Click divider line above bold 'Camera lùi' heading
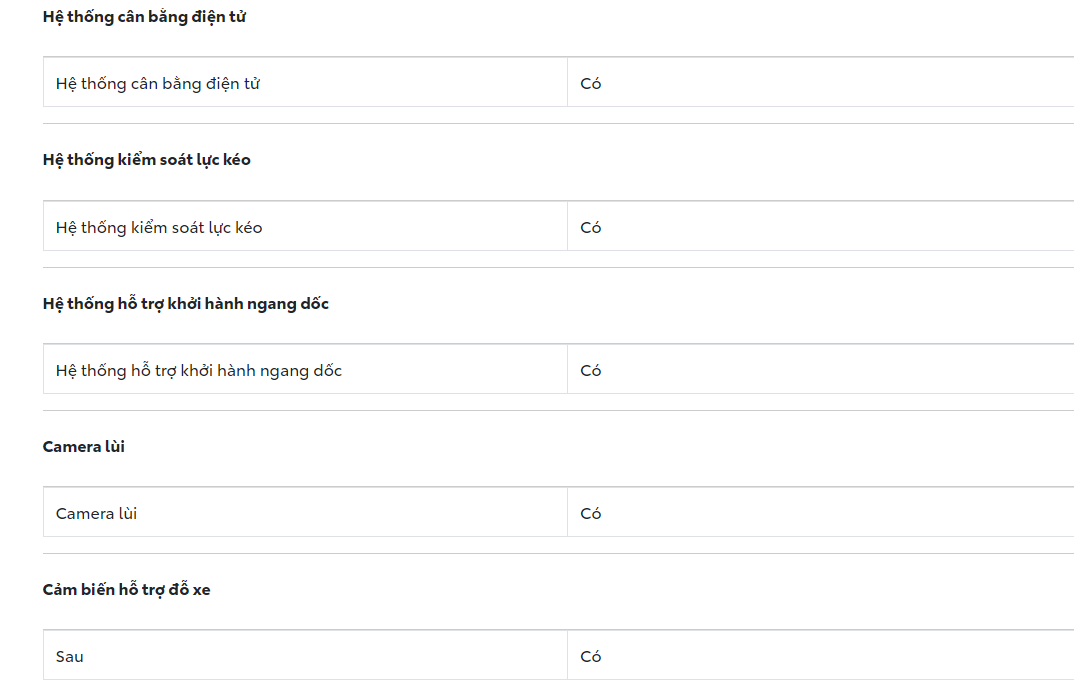Viewport: 1074px width, 687px height. 558,410
